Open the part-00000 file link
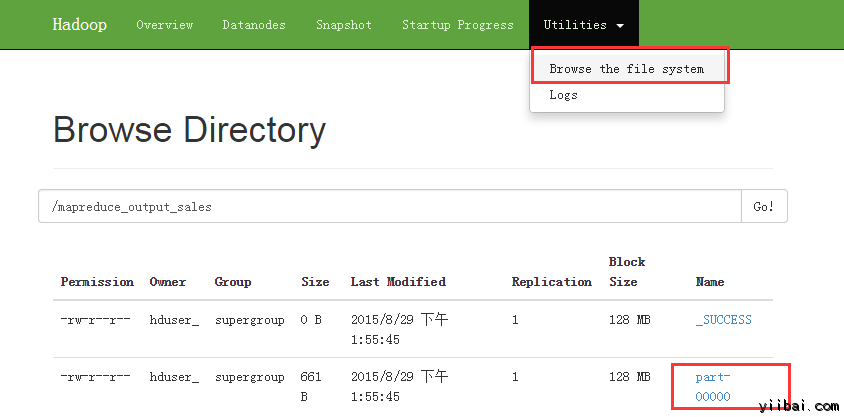The image size is (844, 417). click(713, 386)
